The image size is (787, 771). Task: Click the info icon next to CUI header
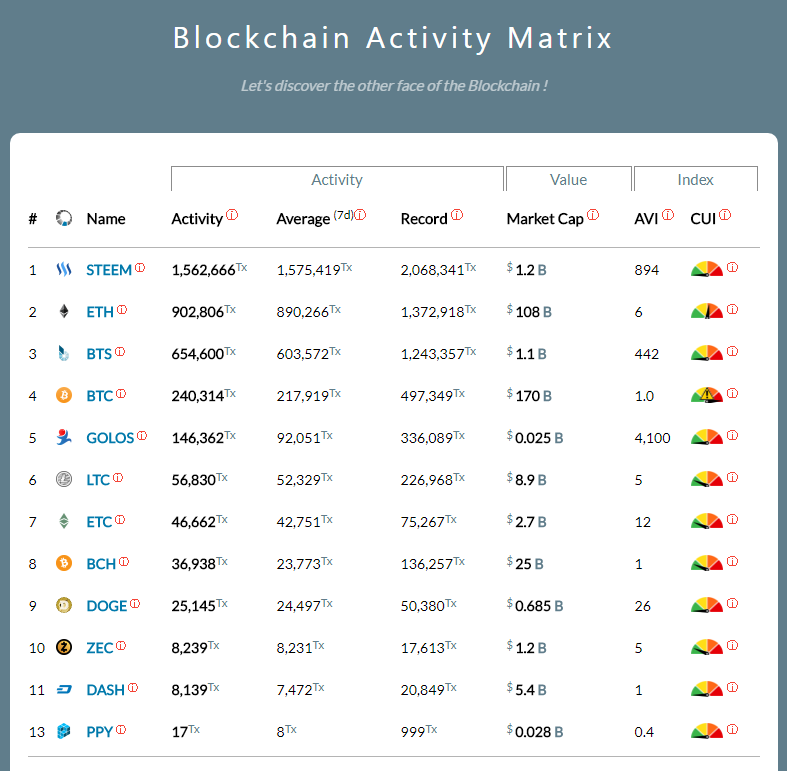tap(725, 215)
